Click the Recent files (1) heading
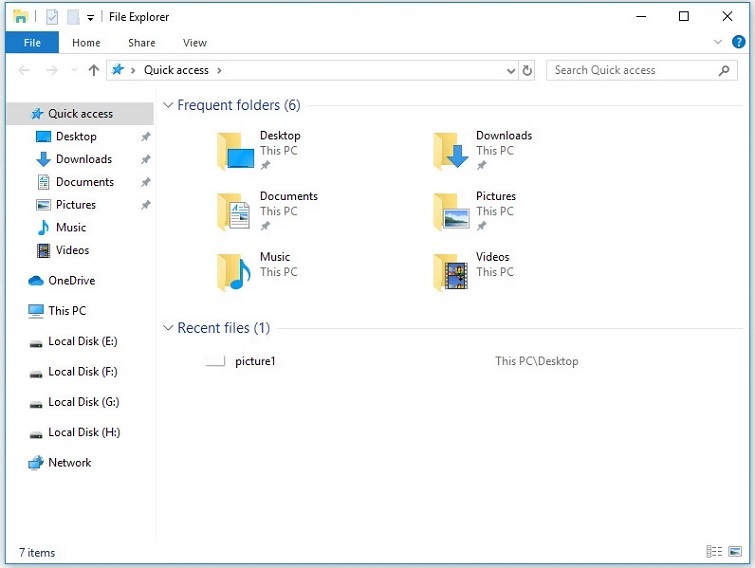The width and height of the screenshot is (755, 568). (x=223, y=328)
